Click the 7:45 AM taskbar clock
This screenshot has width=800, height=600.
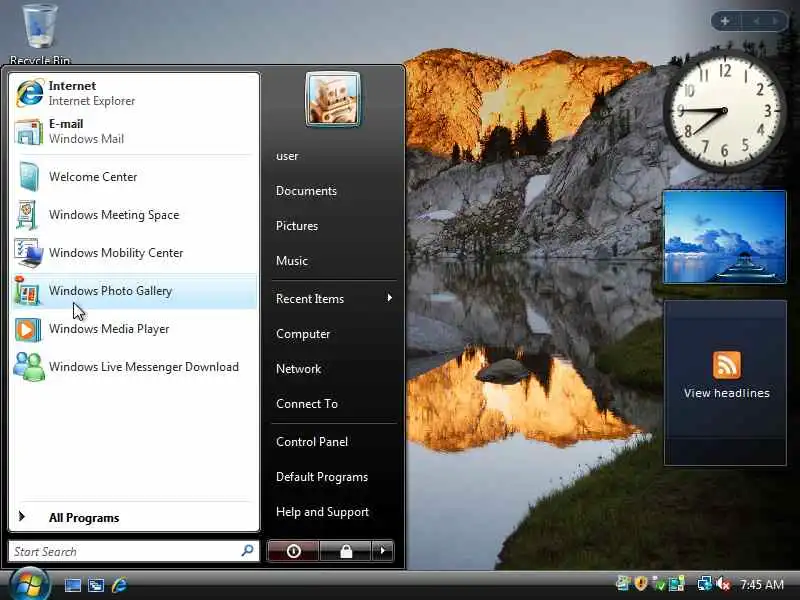click(762, 584)
